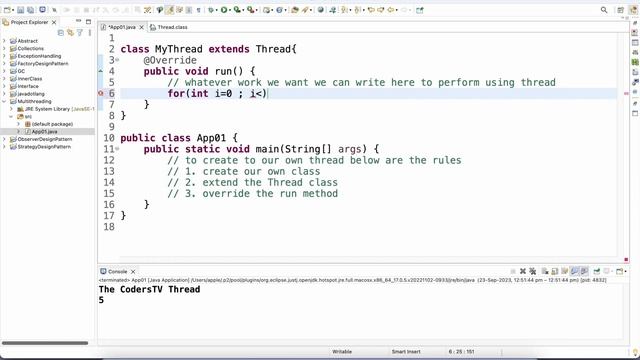Click the New Java Class icon
The height and width of the screenshot is (360, 640).
point(279,10)
